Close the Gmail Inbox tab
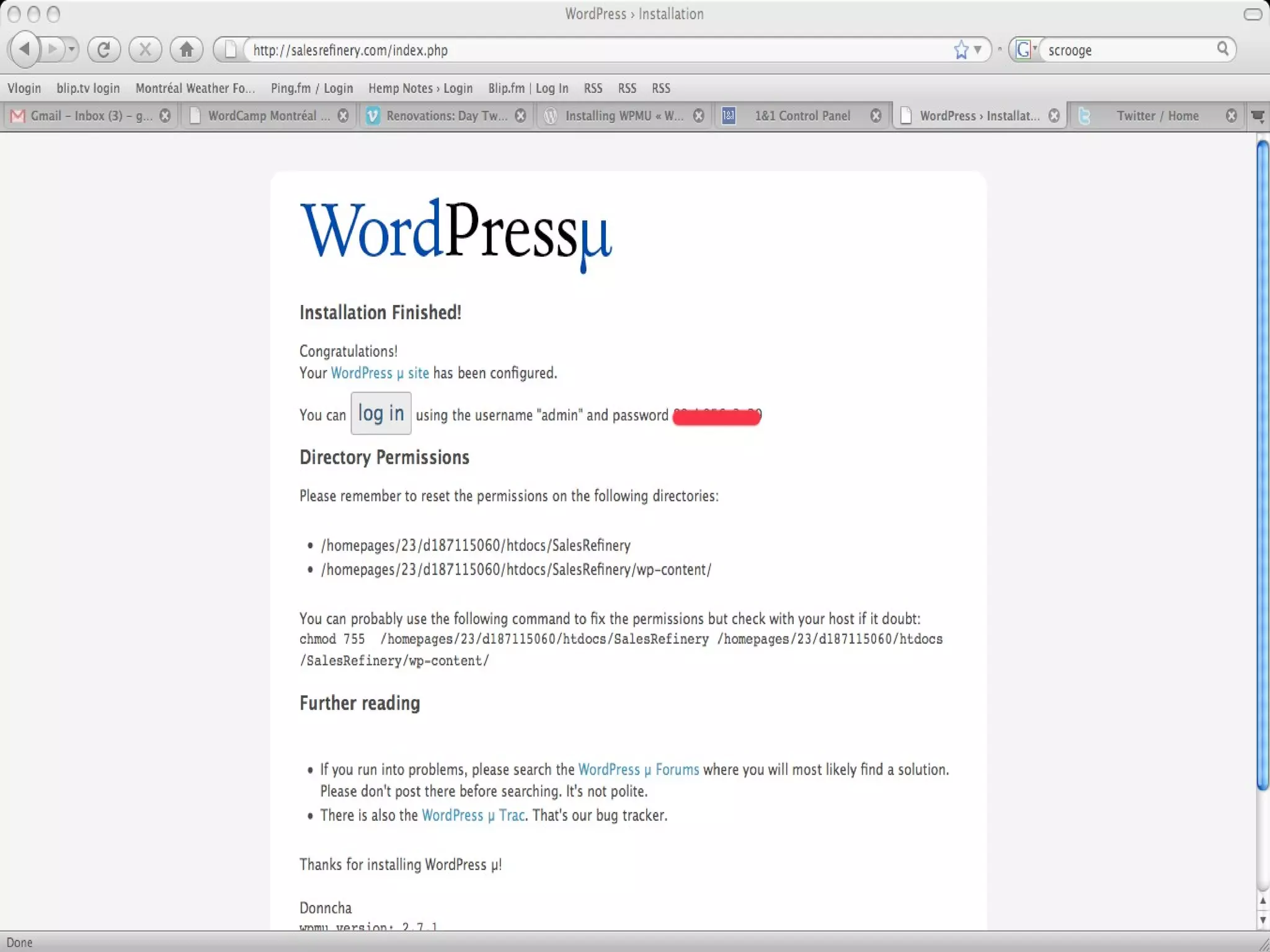1270x952 pixels. (165, 116)
